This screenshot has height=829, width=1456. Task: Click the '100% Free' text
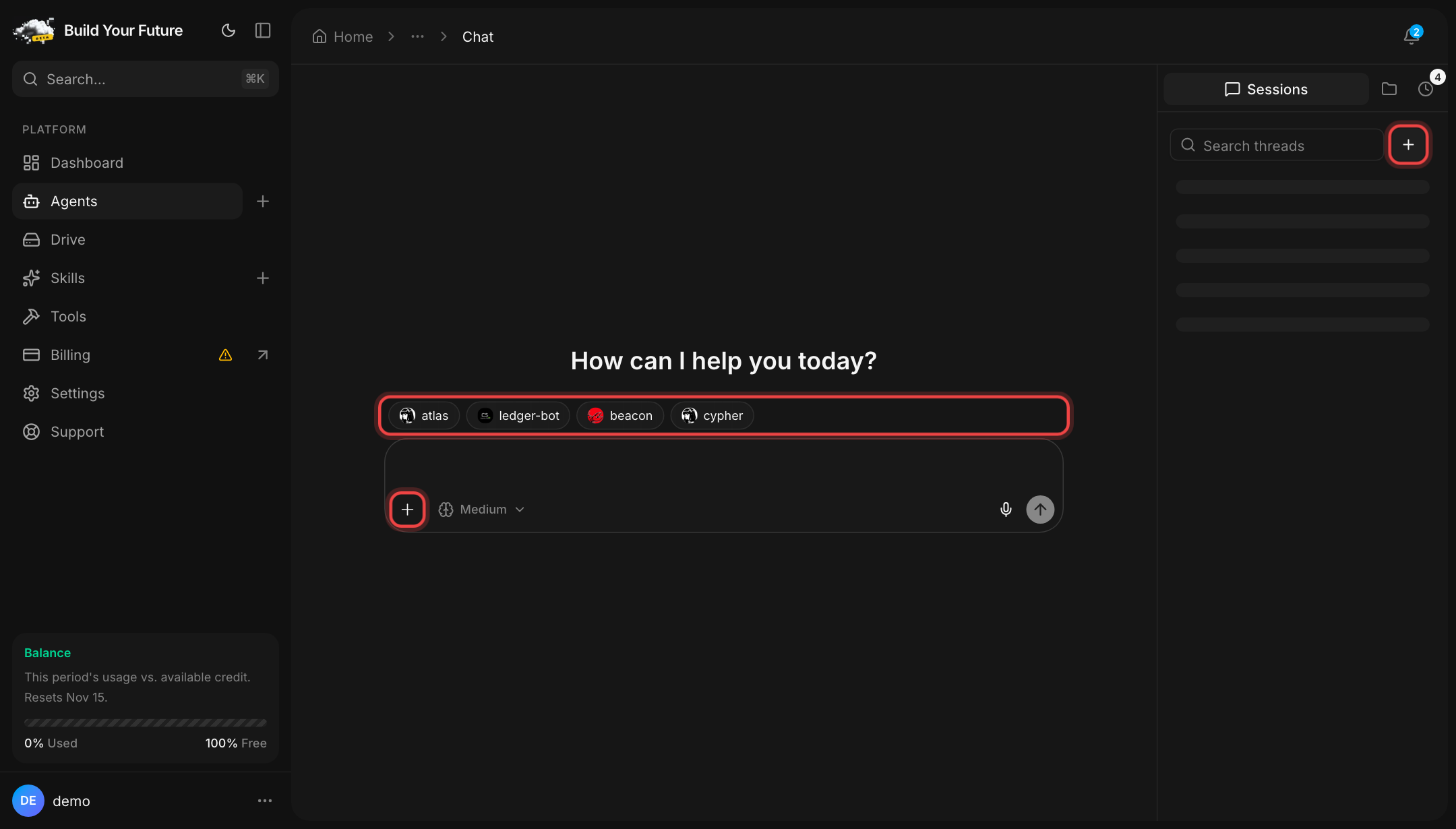[236, 743]
